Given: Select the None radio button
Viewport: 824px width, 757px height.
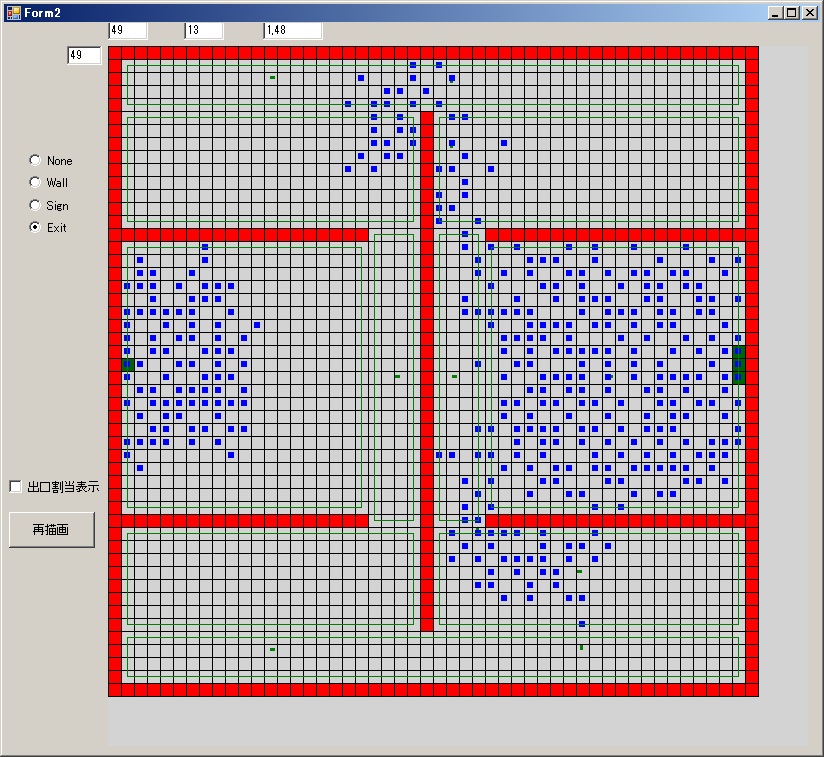Looking at the screenshot, I should tap(36, 160).
